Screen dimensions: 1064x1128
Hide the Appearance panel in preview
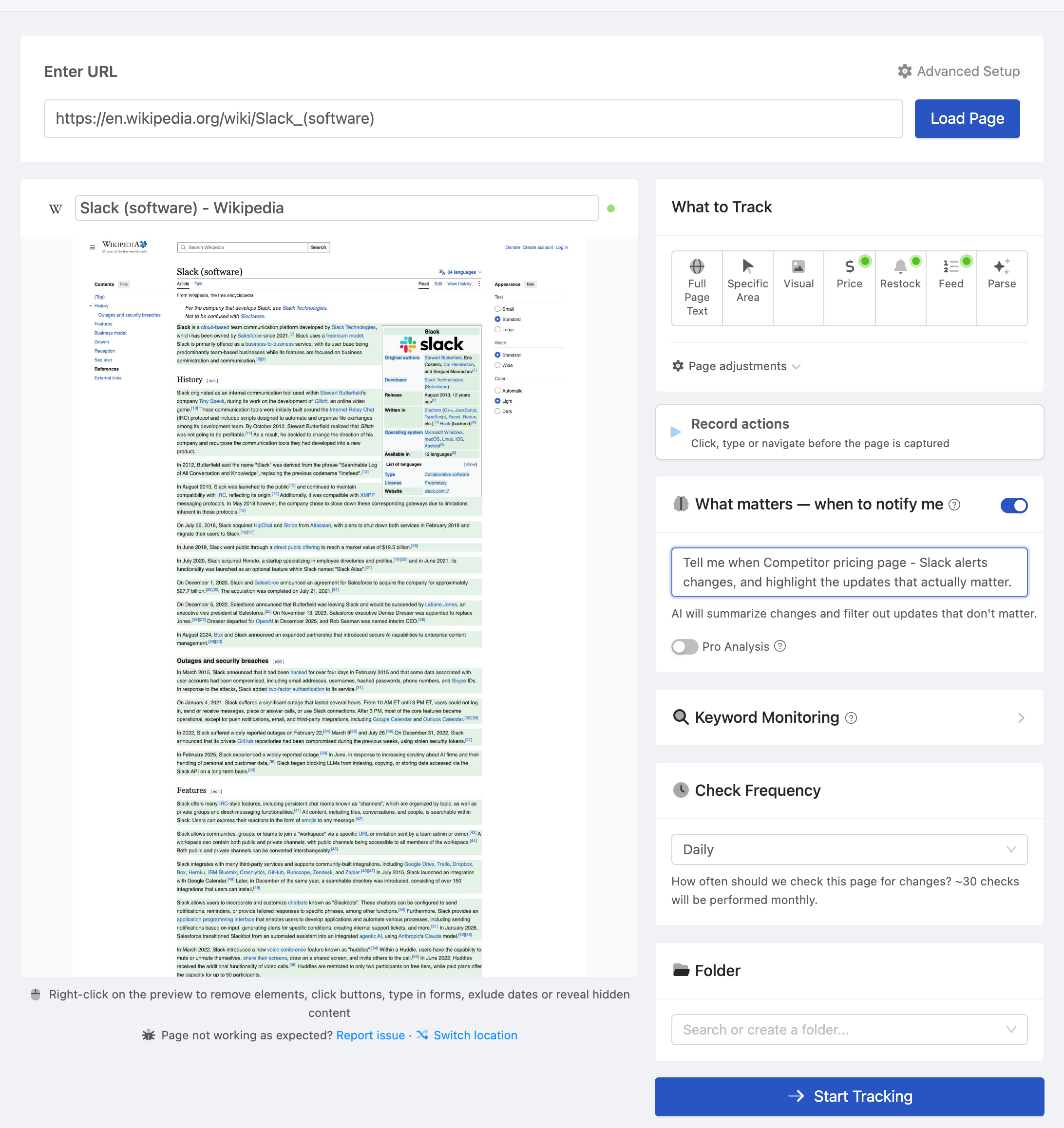530,284
